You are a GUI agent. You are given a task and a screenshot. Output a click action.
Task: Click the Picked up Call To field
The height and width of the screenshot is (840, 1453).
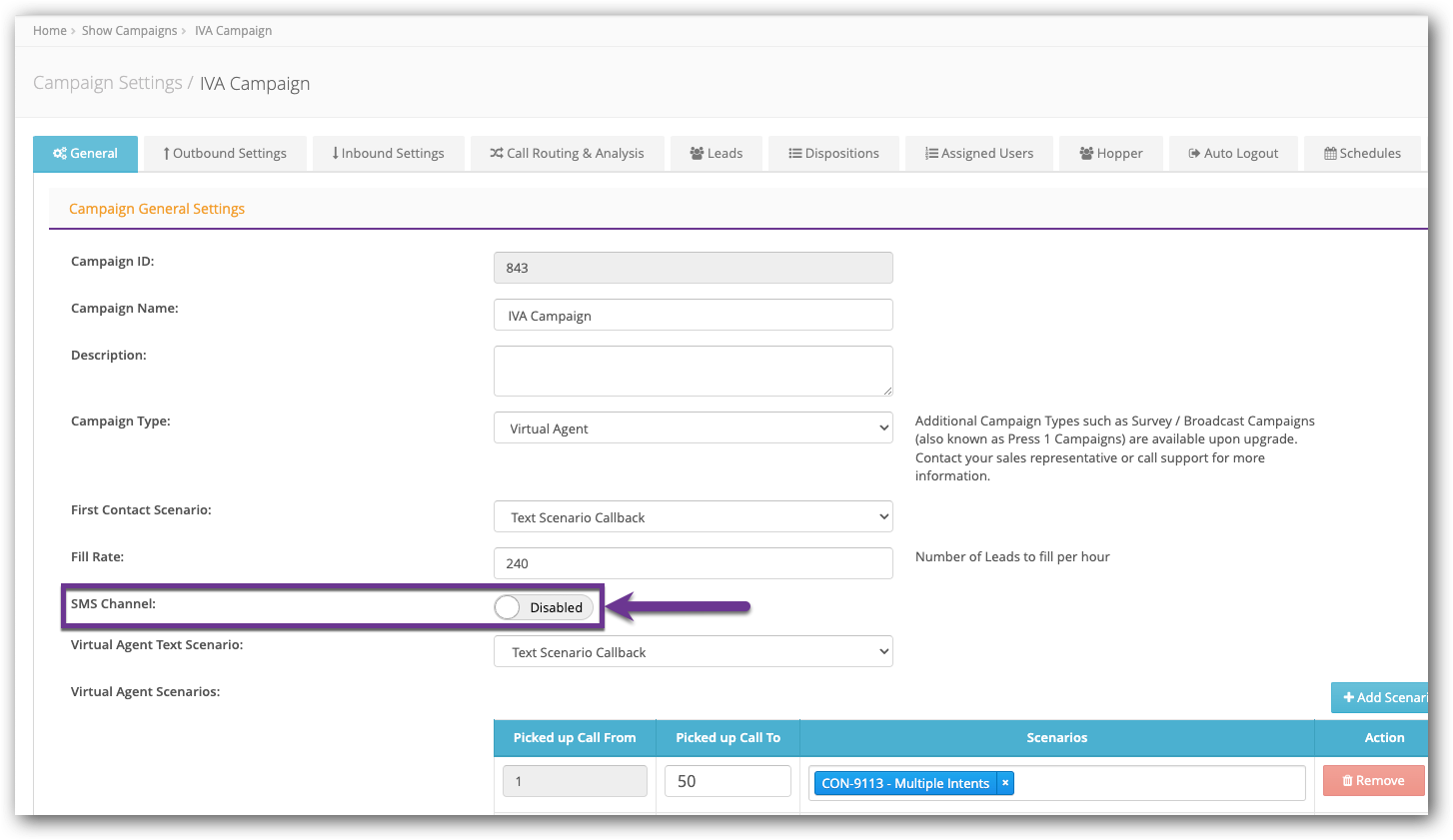(x=727, y=781)
